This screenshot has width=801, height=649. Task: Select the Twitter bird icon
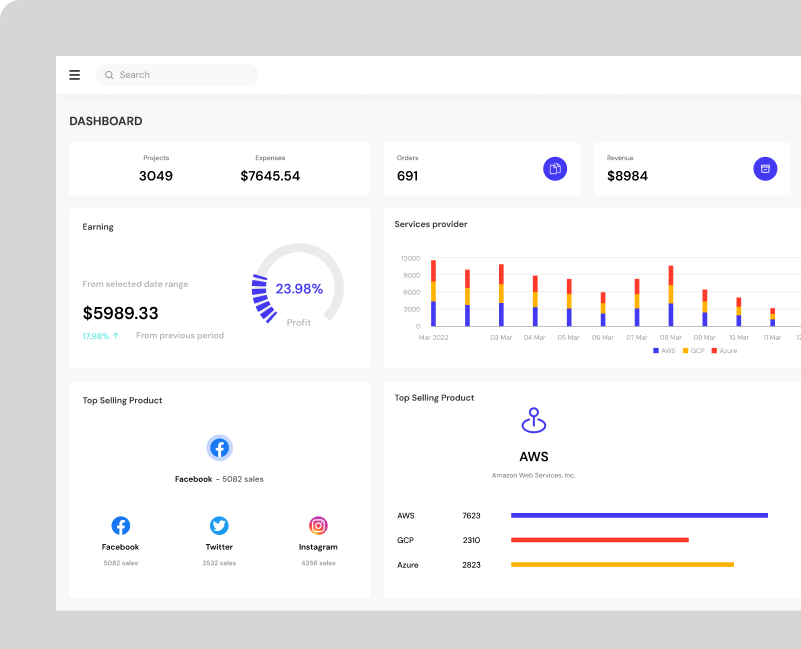click(x=219, y=525)
